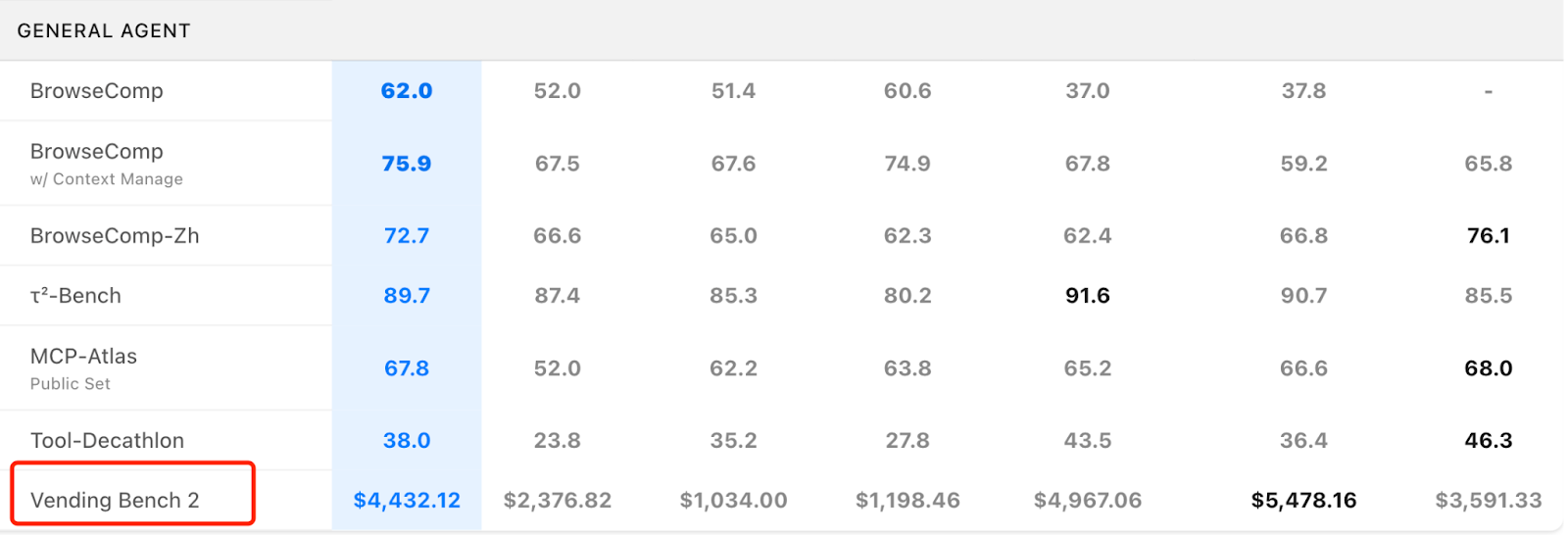Viewport: 1568px width, 535px height.
Task: Select the bold 91.6 τ²-Bench score
Action: pyautogui.click(x=1087, y=296)
